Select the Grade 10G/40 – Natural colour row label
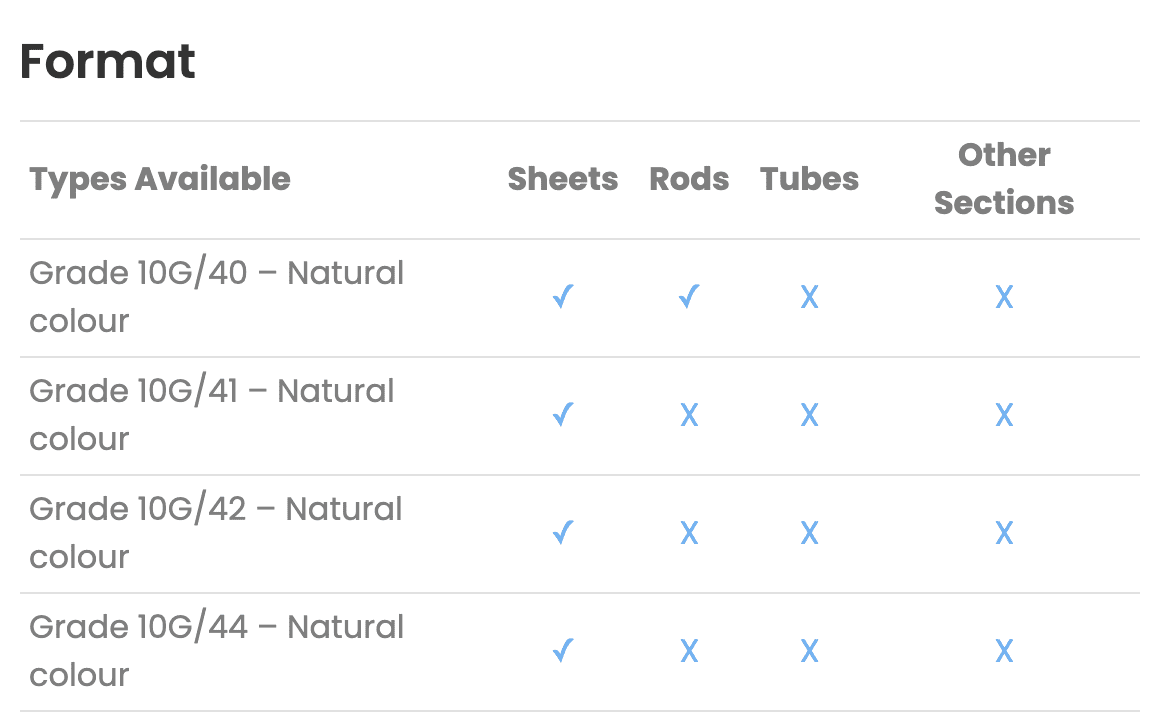This screenshot has height=724, width=1164. 216,297
